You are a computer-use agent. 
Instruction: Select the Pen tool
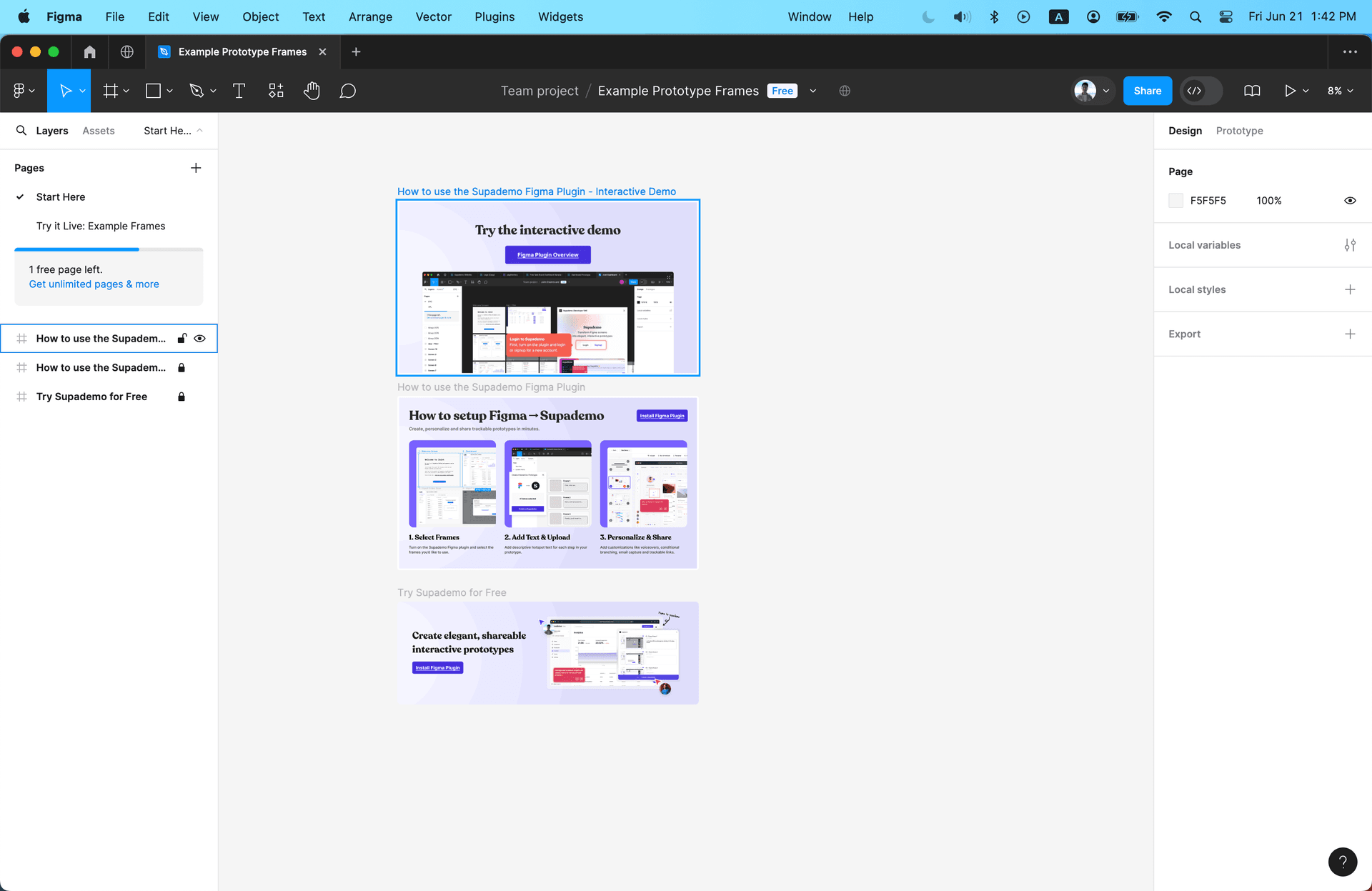[197, 91]
